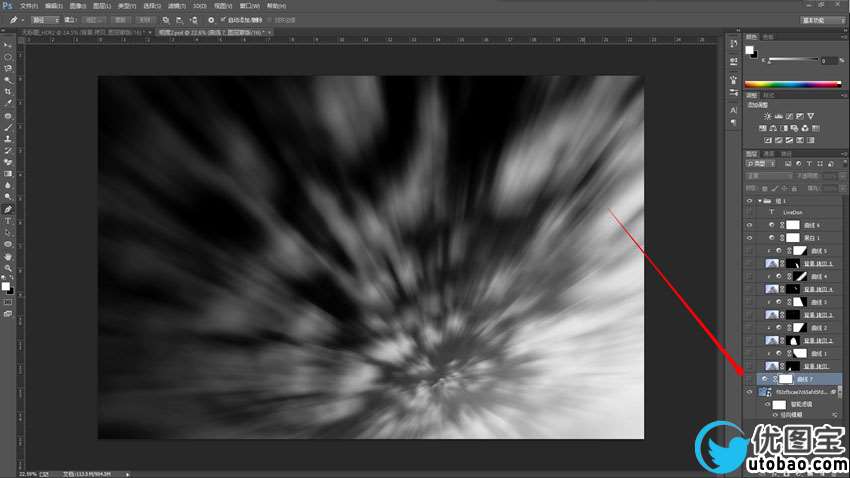Select the Crop tool
This screenshot has height=478, width=850.
pyautogui.click(x=8, y=92)
